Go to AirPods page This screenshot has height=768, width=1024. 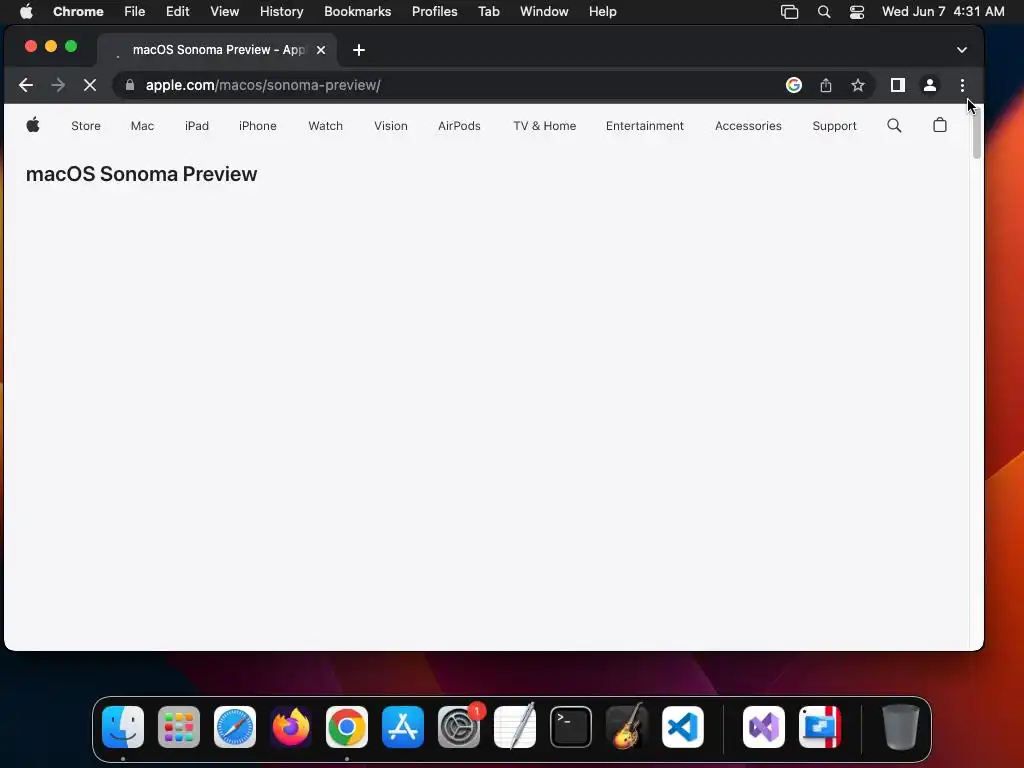459,126
